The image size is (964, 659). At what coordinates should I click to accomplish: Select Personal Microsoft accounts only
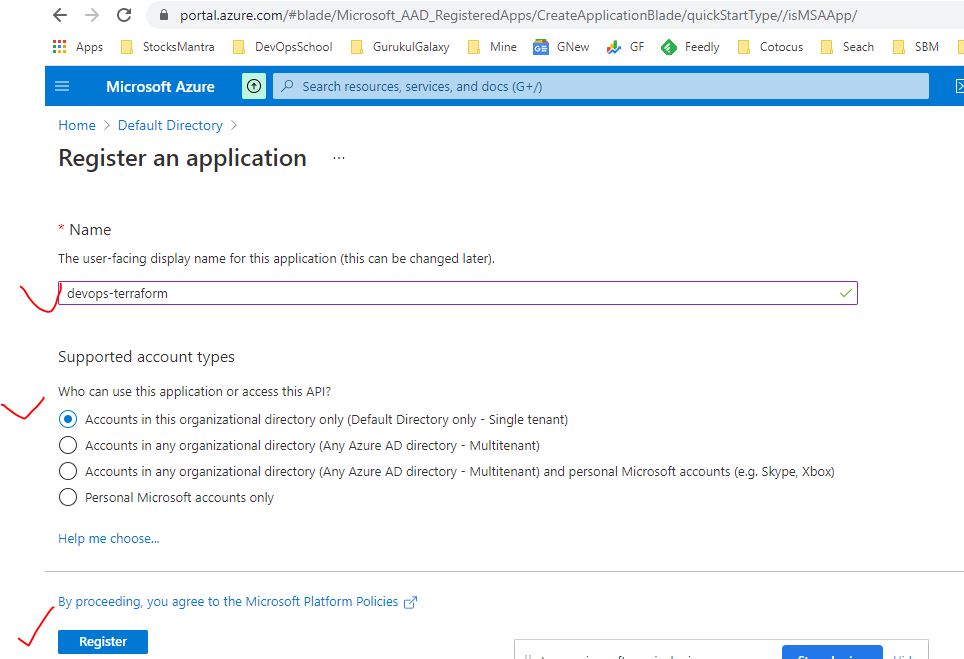click(68, 498)
